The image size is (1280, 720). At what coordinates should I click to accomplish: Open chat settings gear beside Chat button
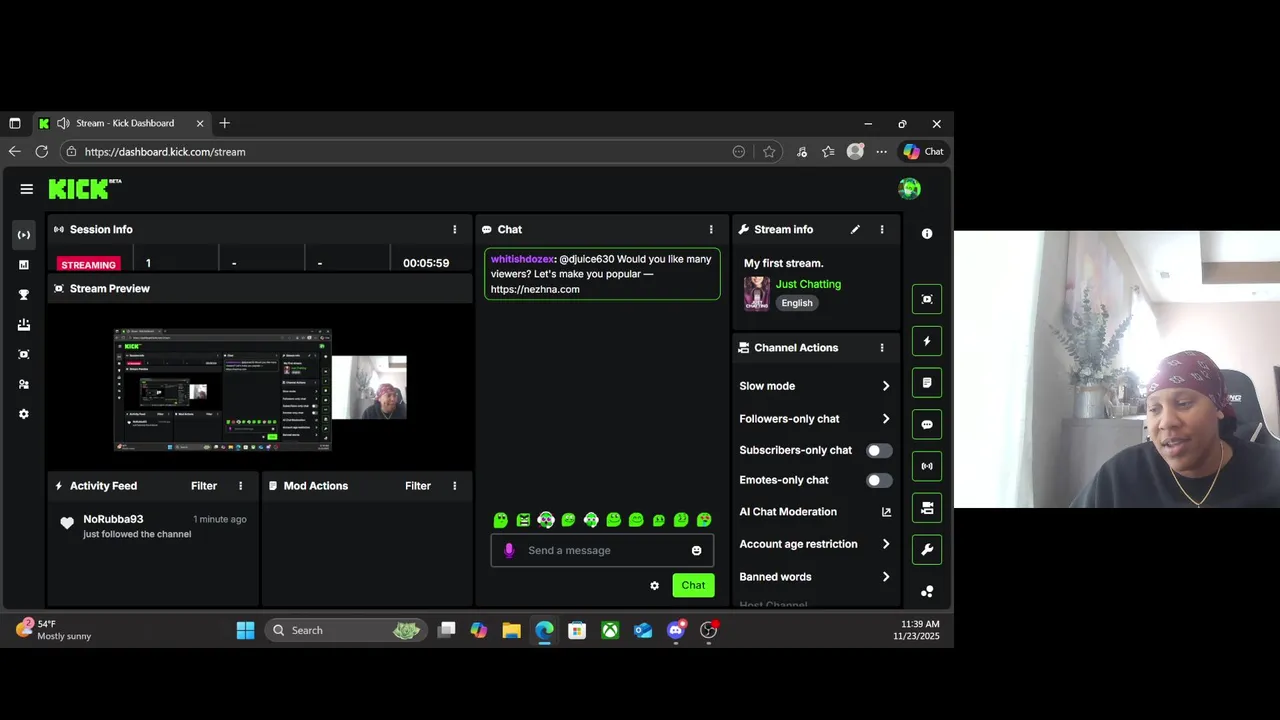(655, 586)
